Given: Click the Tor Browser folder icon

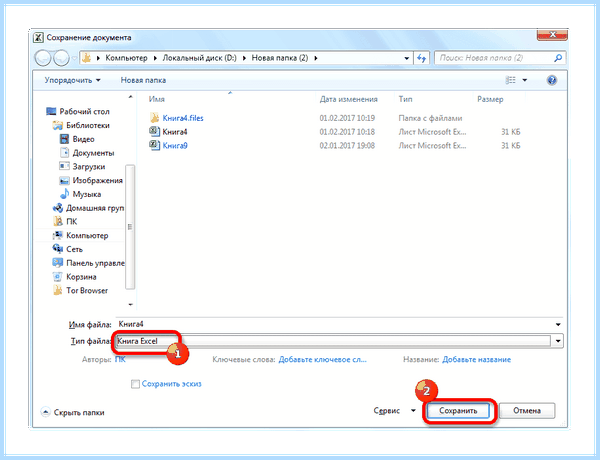Looking at the screenshot, I should [x=58, y=290].
